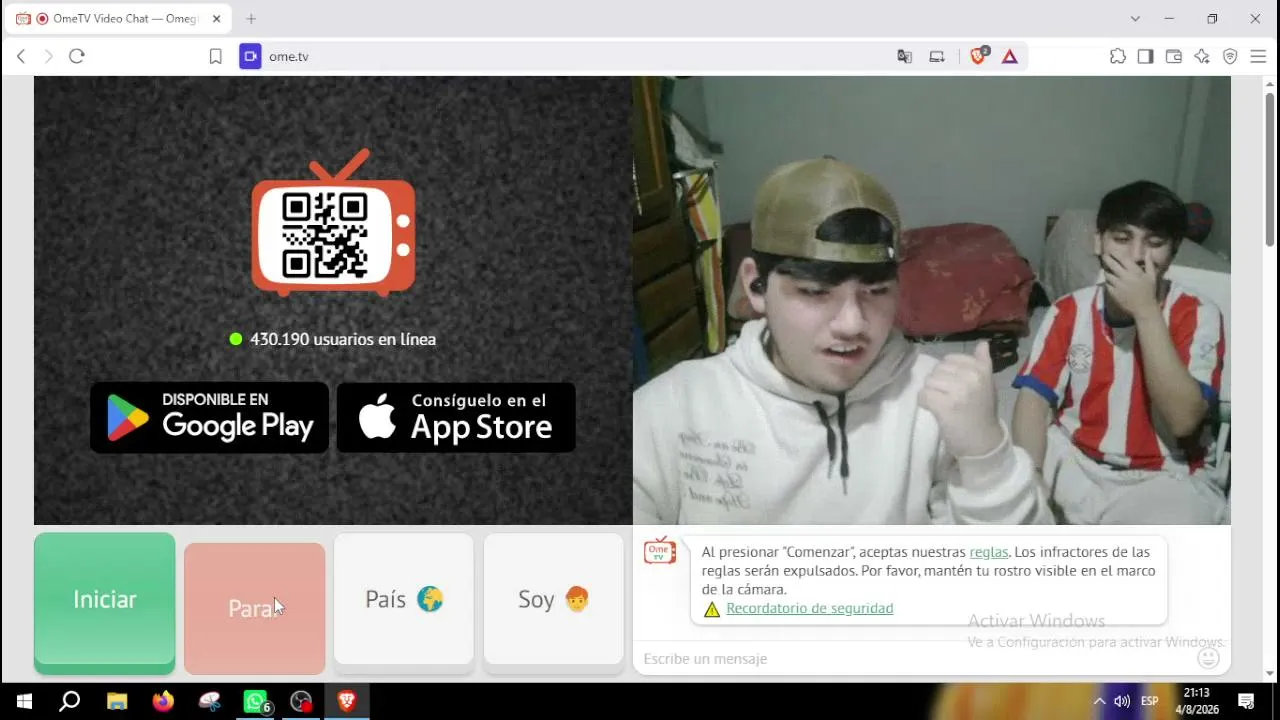Open the Windows notification center

click(1246, 701)
